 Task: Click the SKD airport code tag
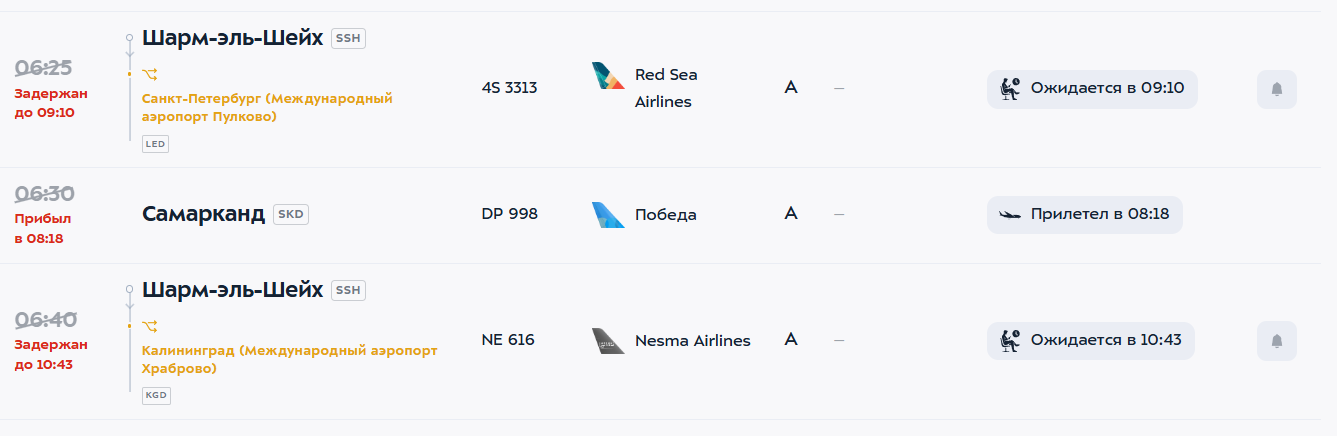291,214
